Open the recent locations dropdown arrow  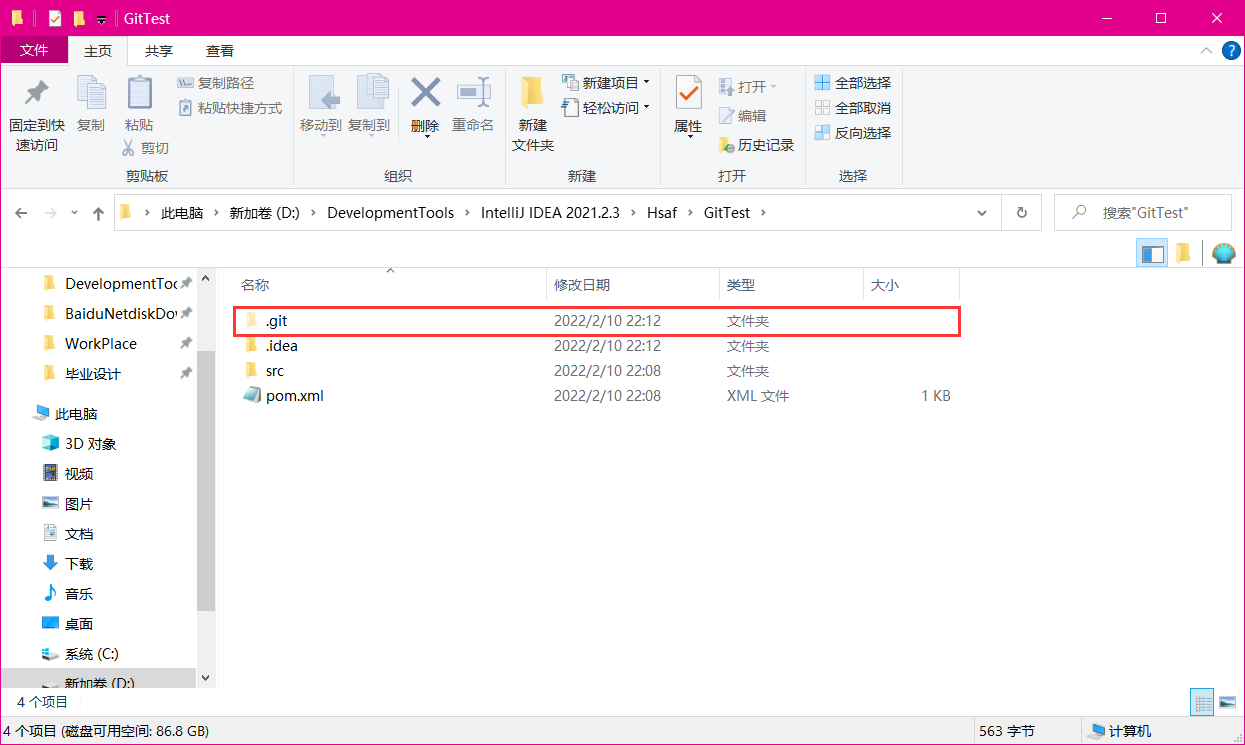(75, 213)
